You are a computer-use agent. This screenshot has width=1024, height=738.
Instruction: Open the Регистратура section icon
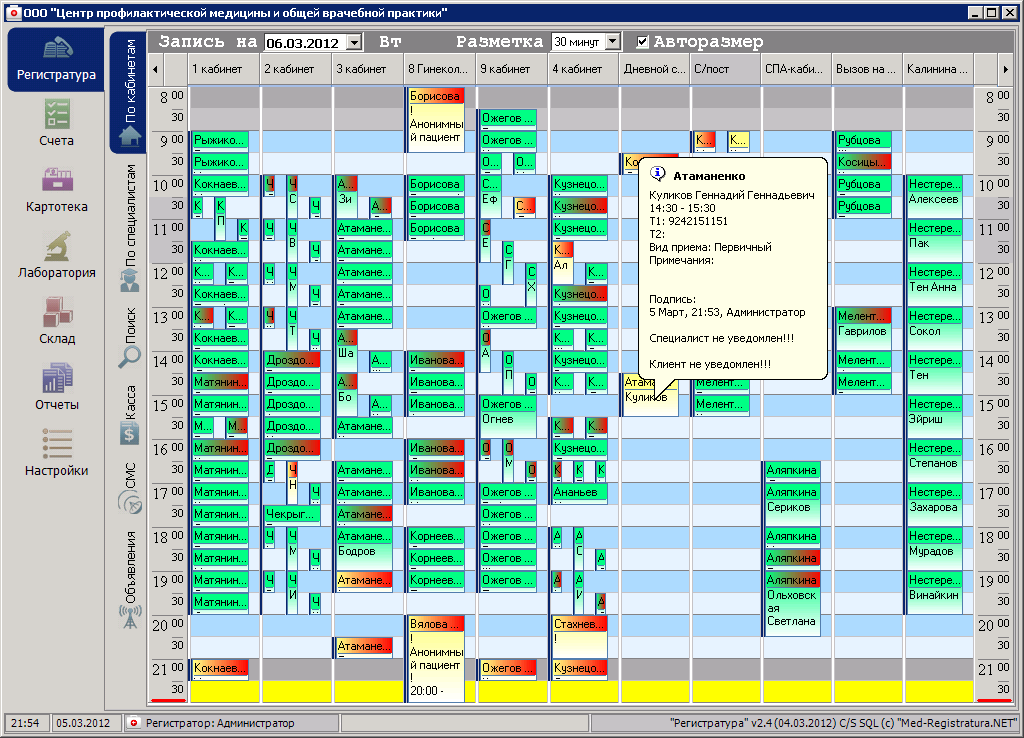(x=57, y=49)
